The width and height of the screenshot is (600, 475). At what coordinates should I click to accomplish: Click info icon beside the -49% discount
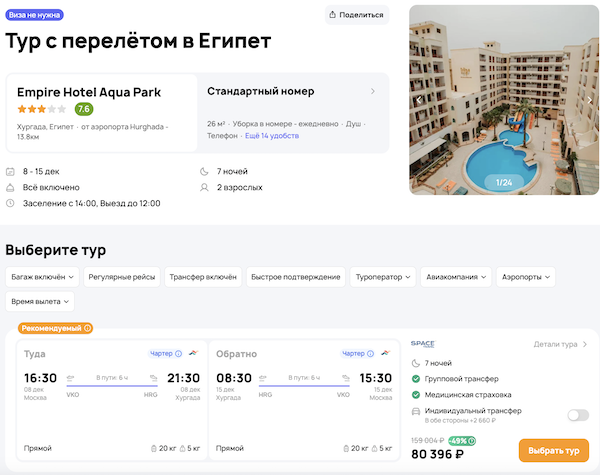pos(471,440)
